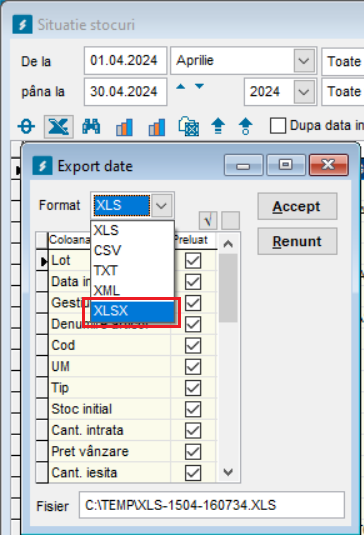Uncheck the Stoc initial checkbox
This screenshot has width=364, height=535.
[x=193, y=409]
